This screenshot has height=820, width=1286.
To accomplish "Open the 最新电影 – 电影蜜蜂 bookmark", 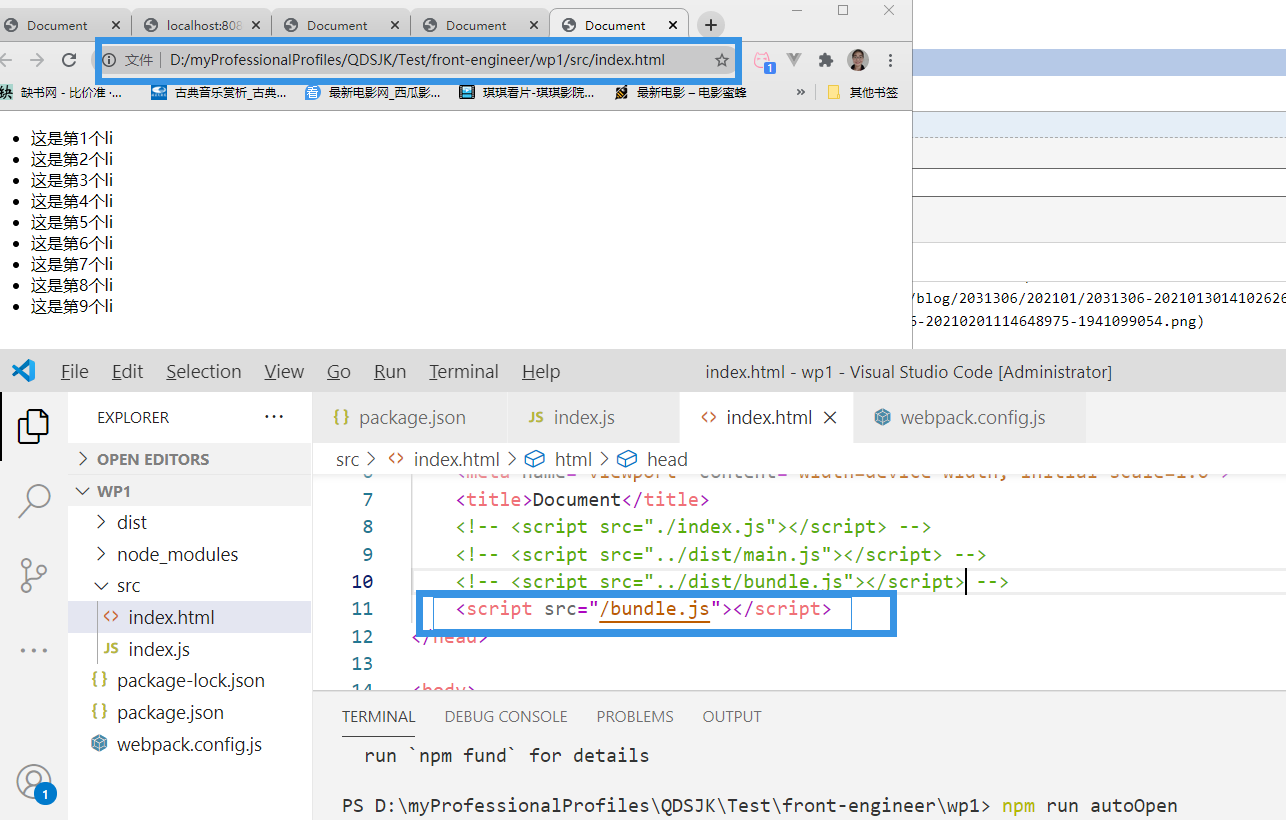I will click(x=681, y=92).
